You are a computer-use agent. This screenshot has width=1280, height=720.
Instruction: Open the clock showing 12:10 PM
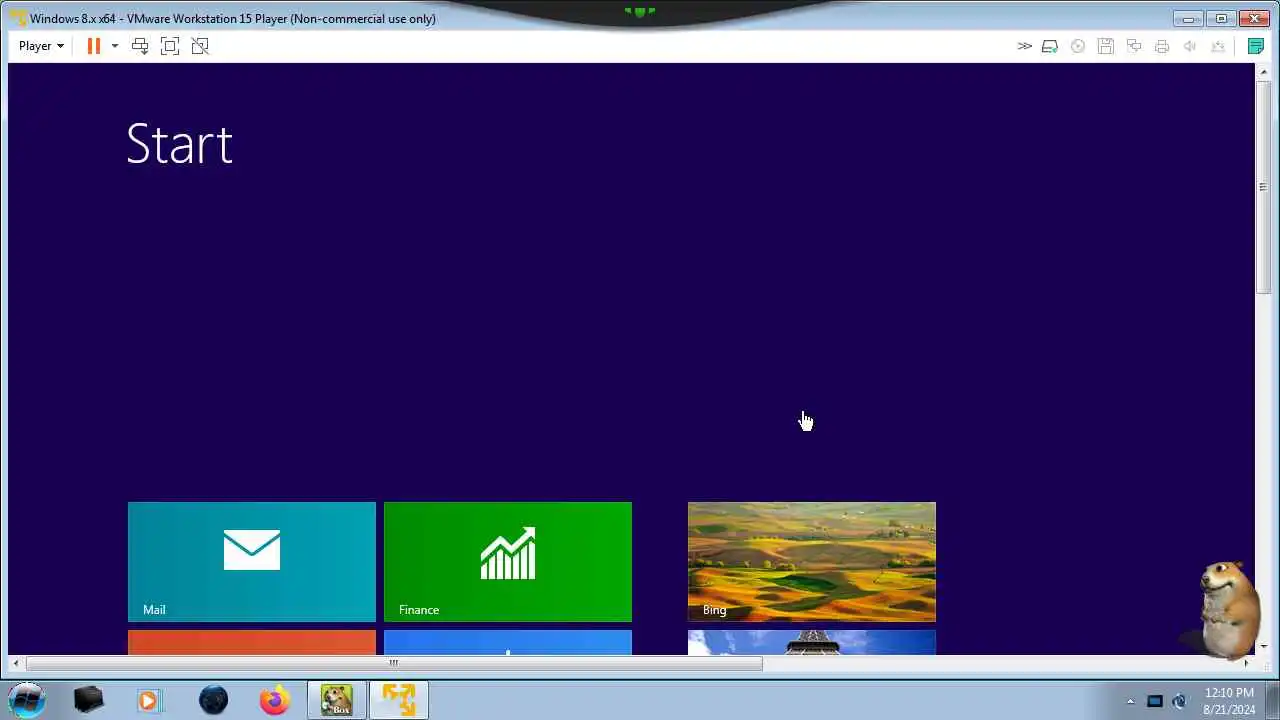click(x=1229, y=700)
